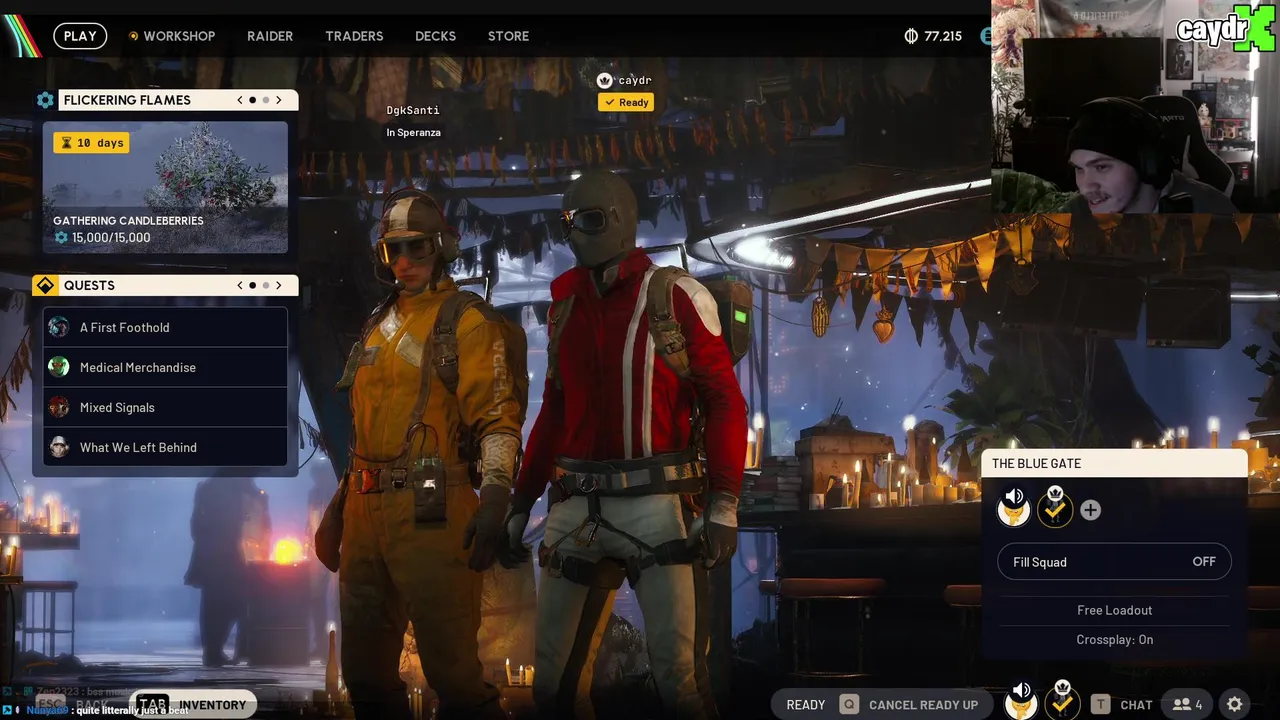Click the Mixed Signals quest avatar
Screen dimensions: 1280x720
click(x=59, y=407)
